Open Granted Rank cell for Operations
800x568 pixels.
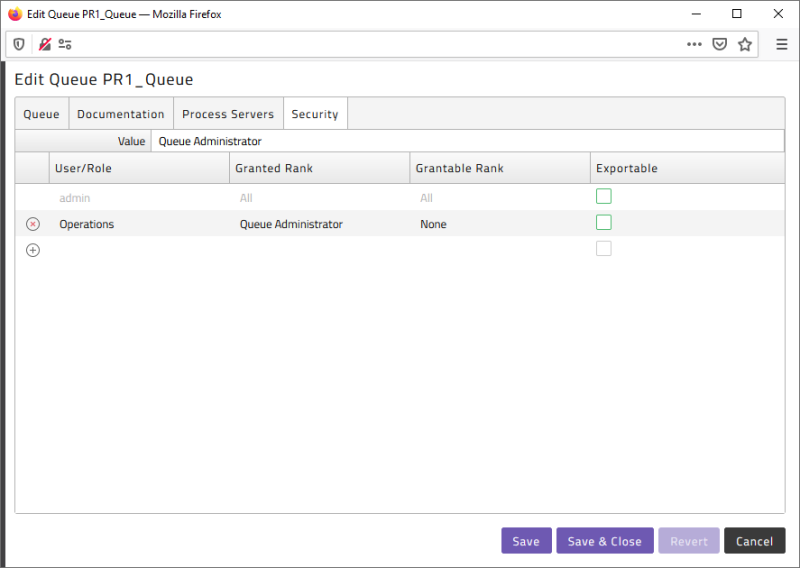click(x=318, y=224)
